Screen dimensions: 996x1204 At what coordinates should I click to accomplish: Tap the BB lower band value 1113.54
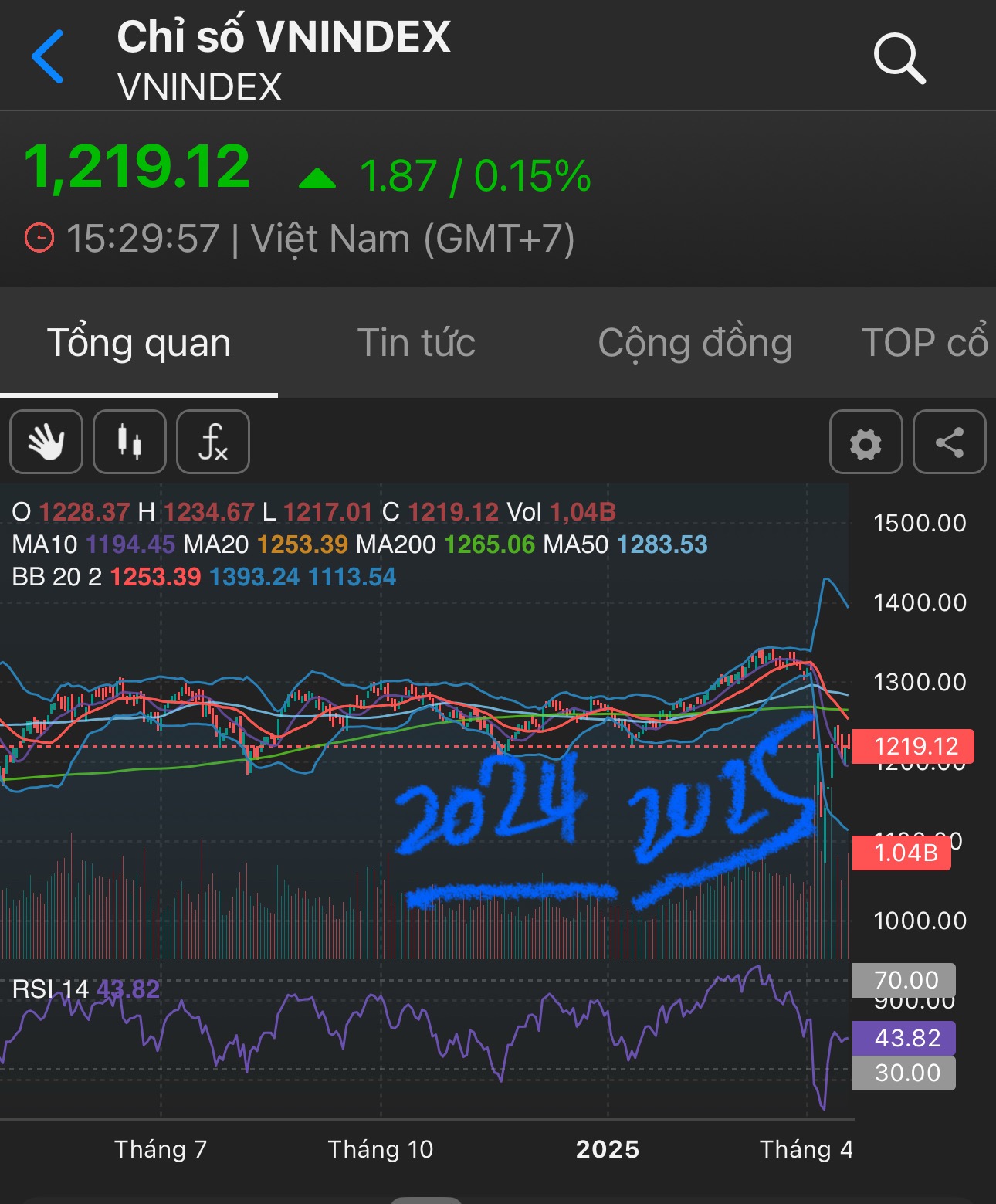[x=352, y=577]
